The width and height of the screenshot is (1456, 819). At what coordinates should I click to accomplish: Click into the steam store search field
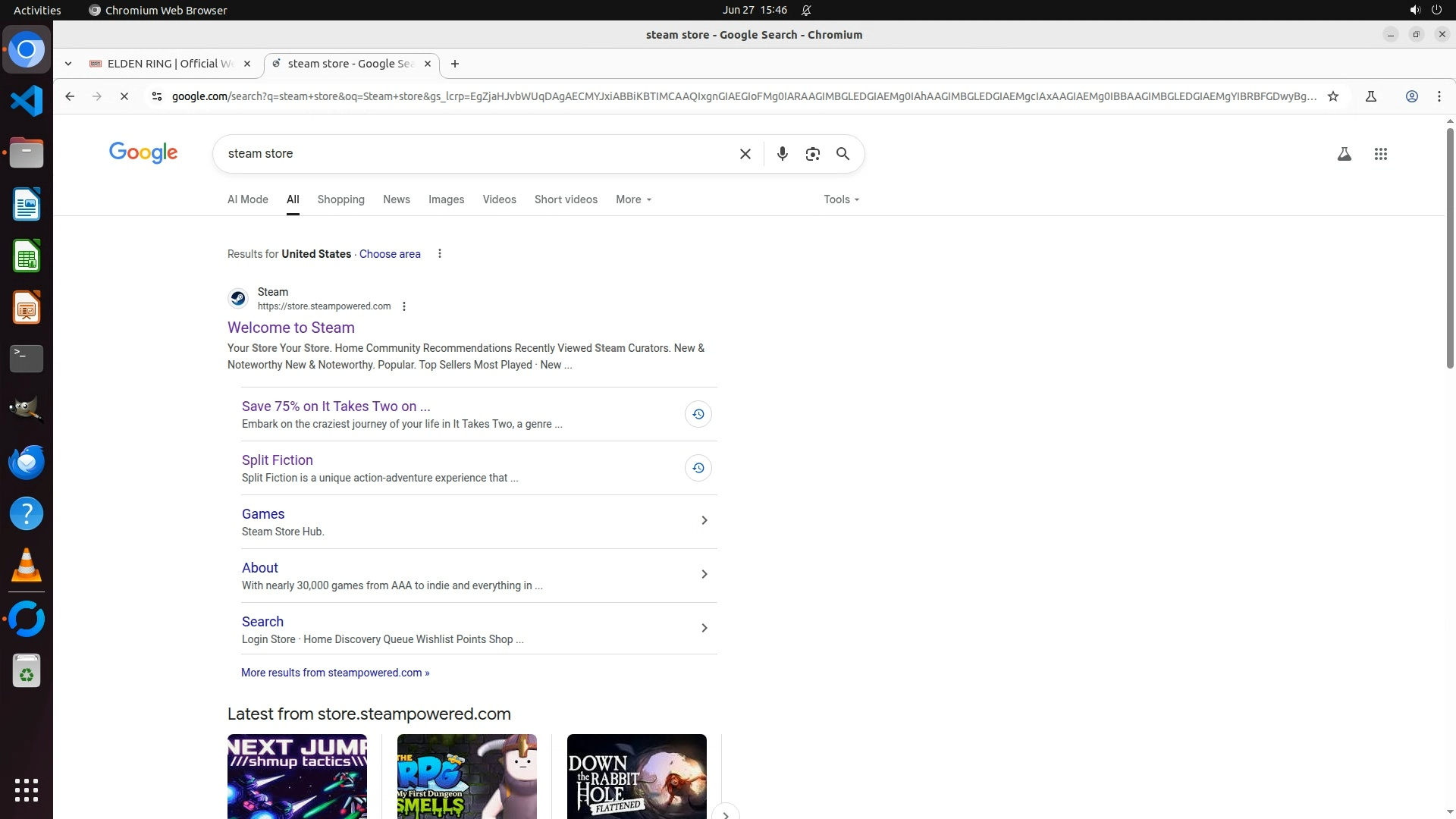478,154
